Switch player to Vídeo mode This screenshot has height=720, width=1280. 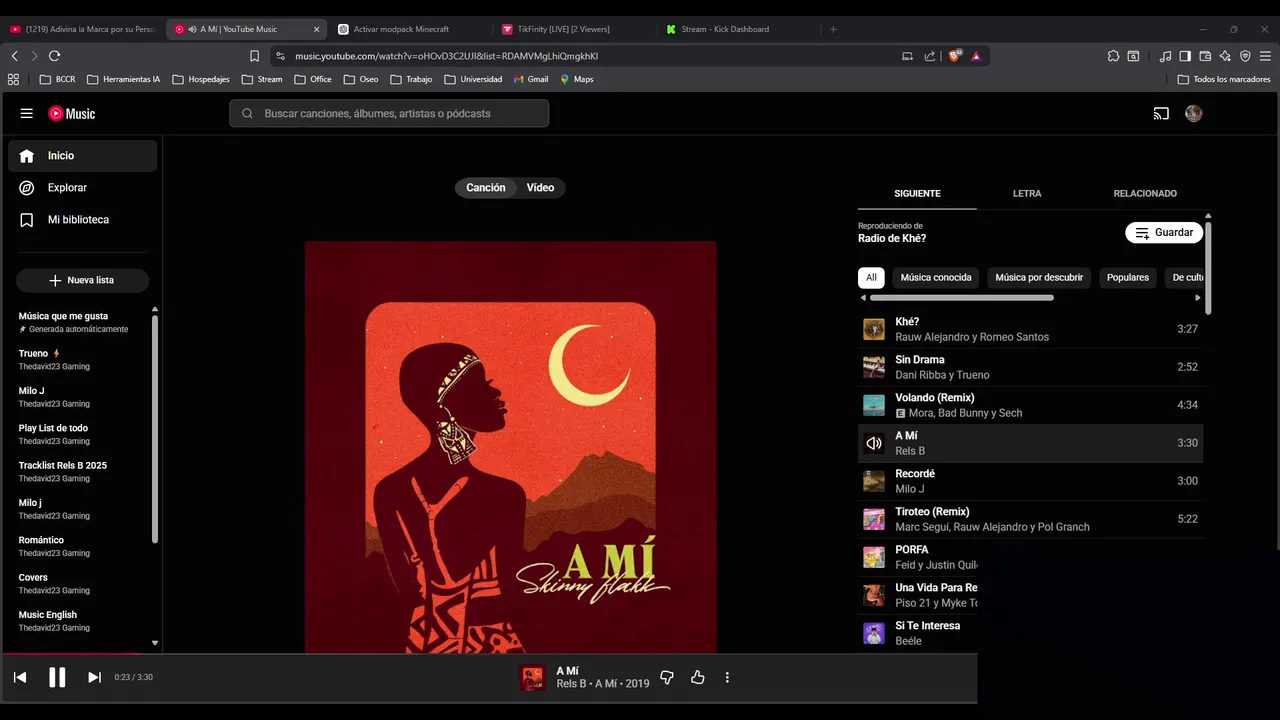click(x=540, y=188)
